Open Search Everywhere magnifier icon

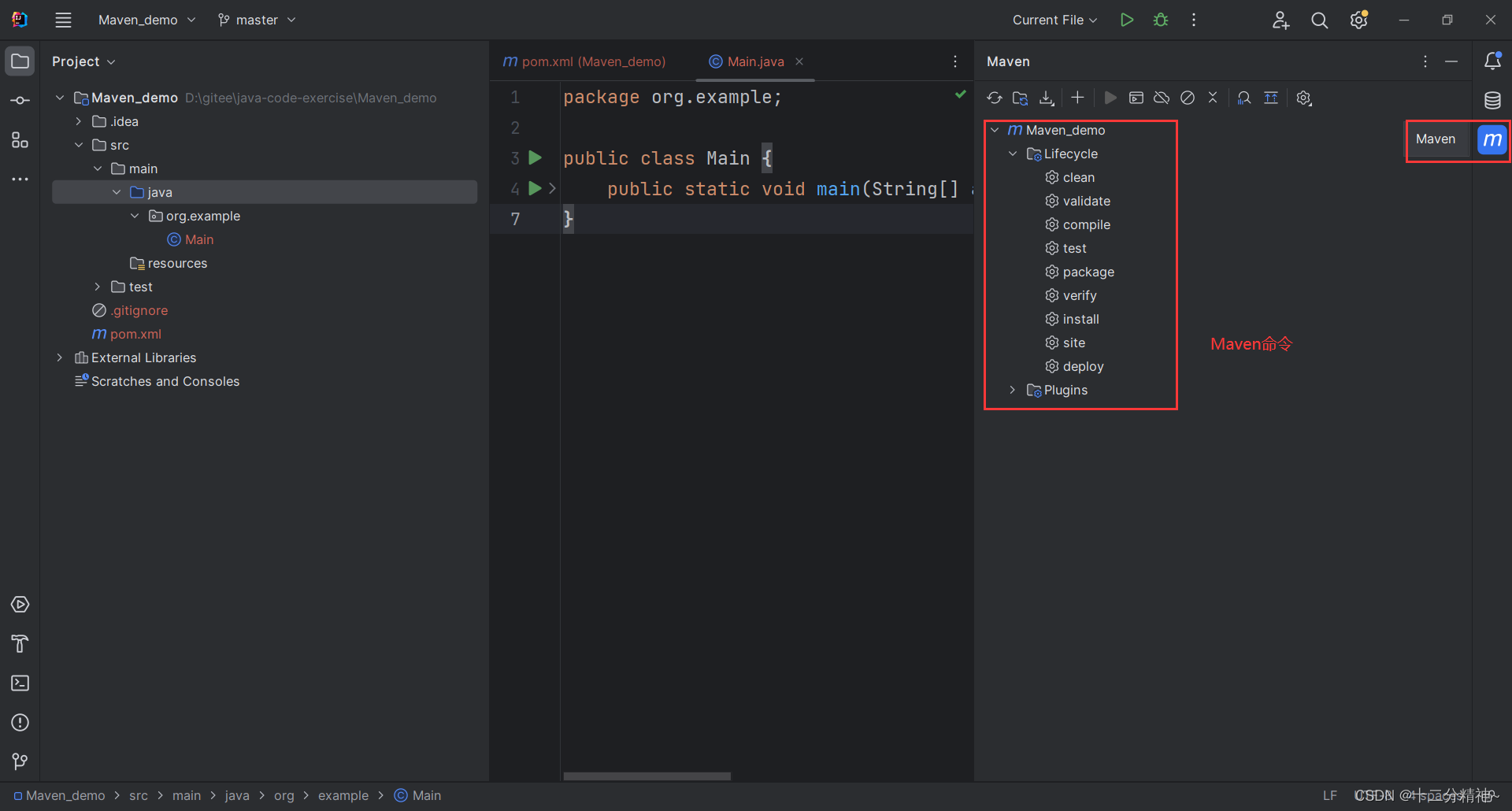1320,20
